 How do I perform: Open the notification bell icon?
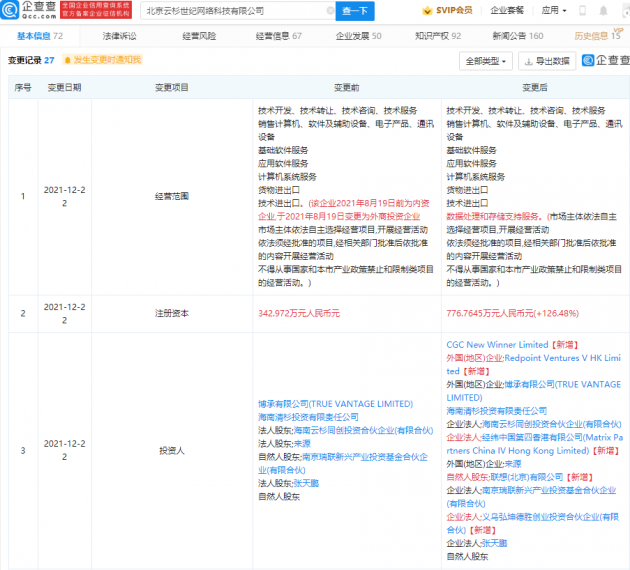pyautogui.click(x=603, y=11)
